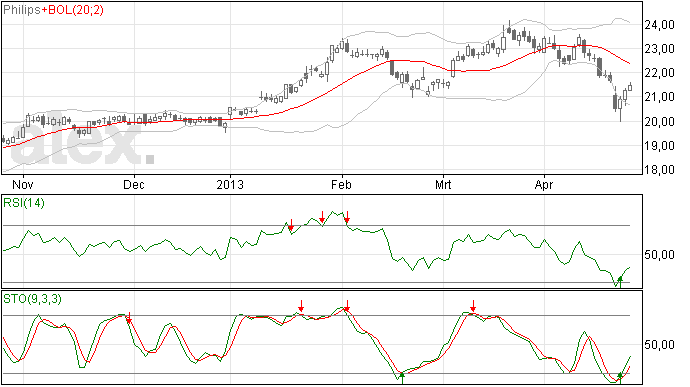Viewport: 690px width, 387px height.
Task: Click the Dec label on the date axis
Action: click(134, 184)
